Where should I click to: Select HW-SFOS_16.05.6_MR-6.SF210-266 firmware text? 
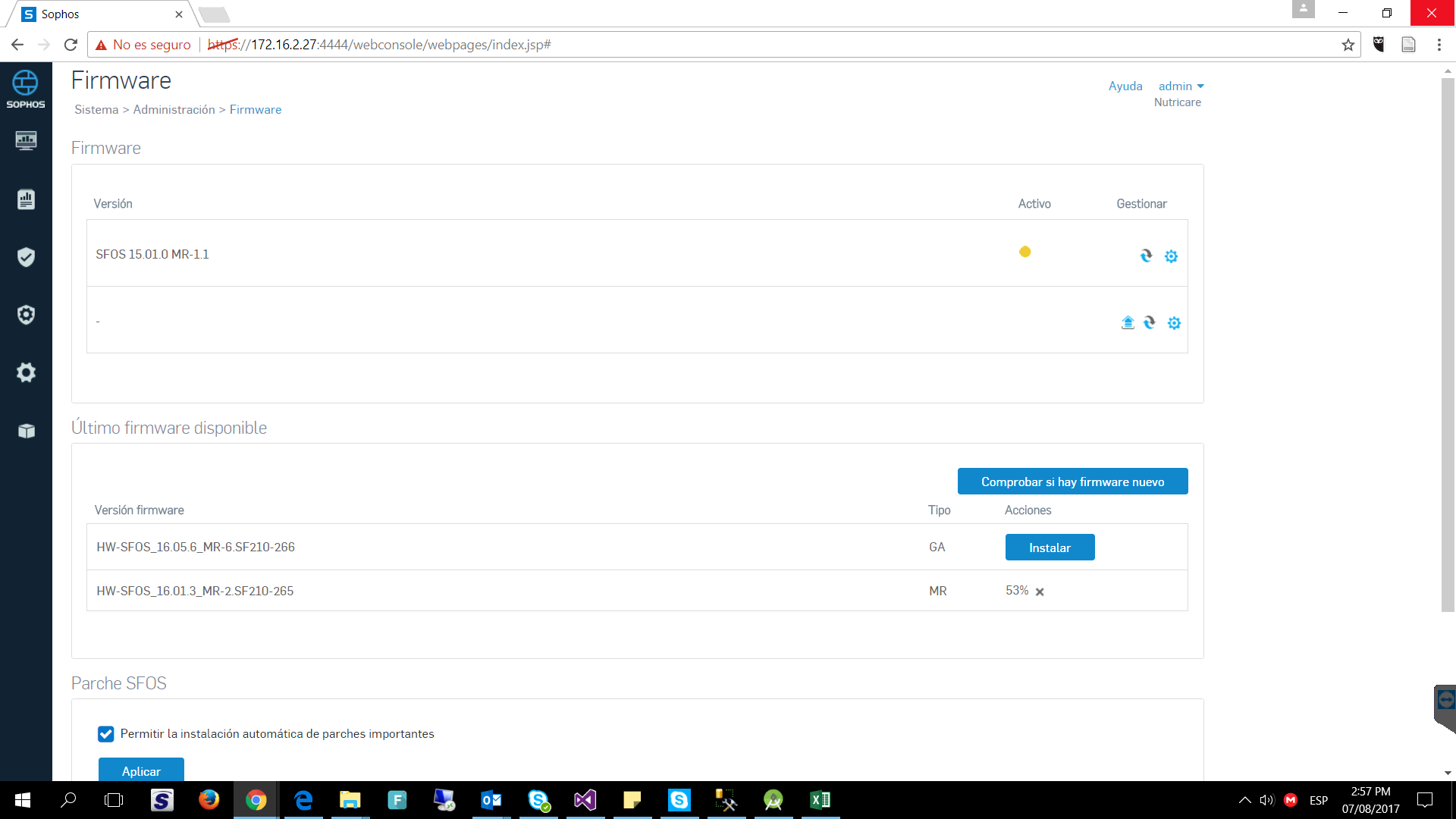coord(196,548)
